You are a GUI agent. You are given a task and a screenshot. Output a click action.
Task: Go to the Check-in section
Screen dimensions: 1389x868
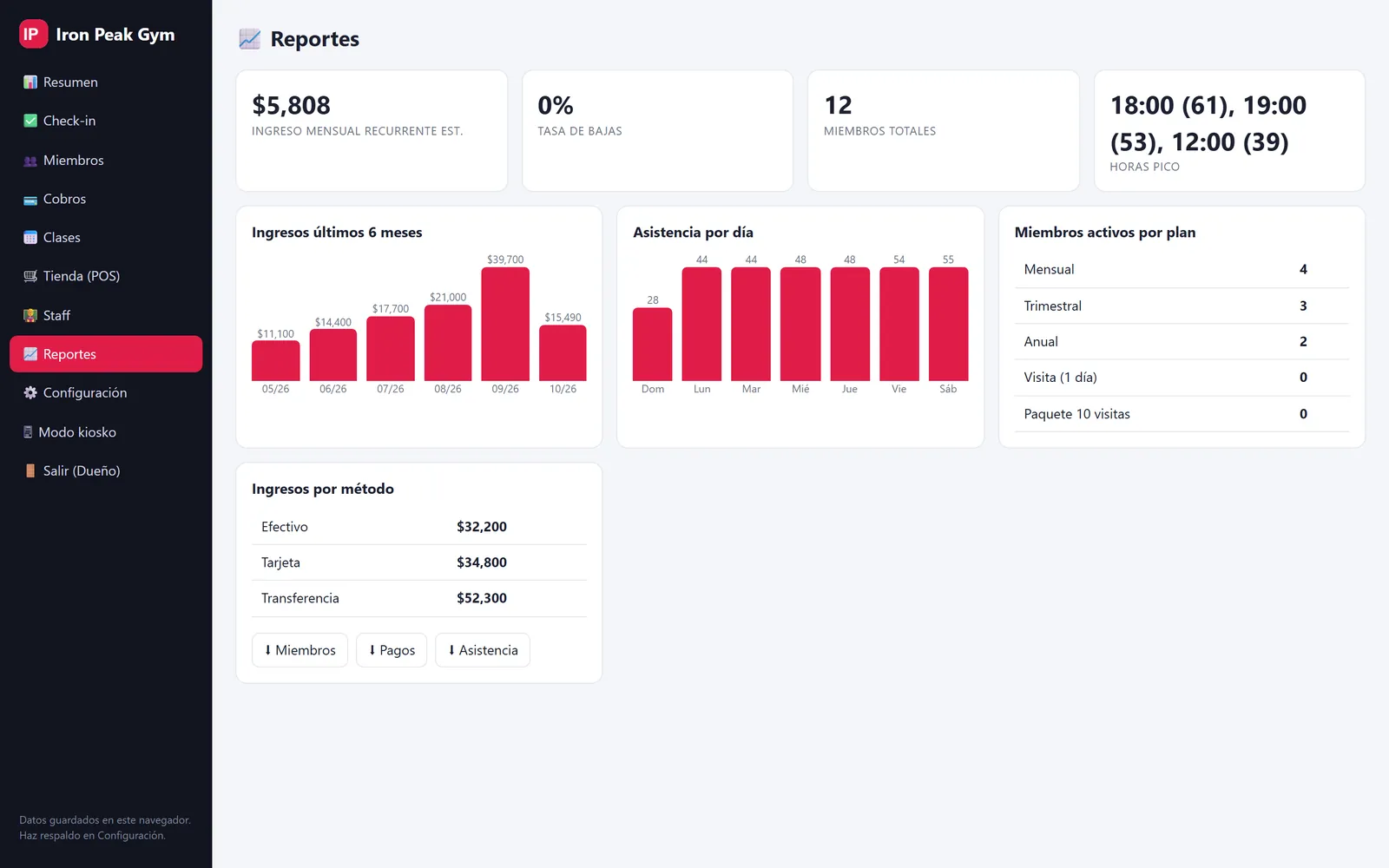pos(106,121)
